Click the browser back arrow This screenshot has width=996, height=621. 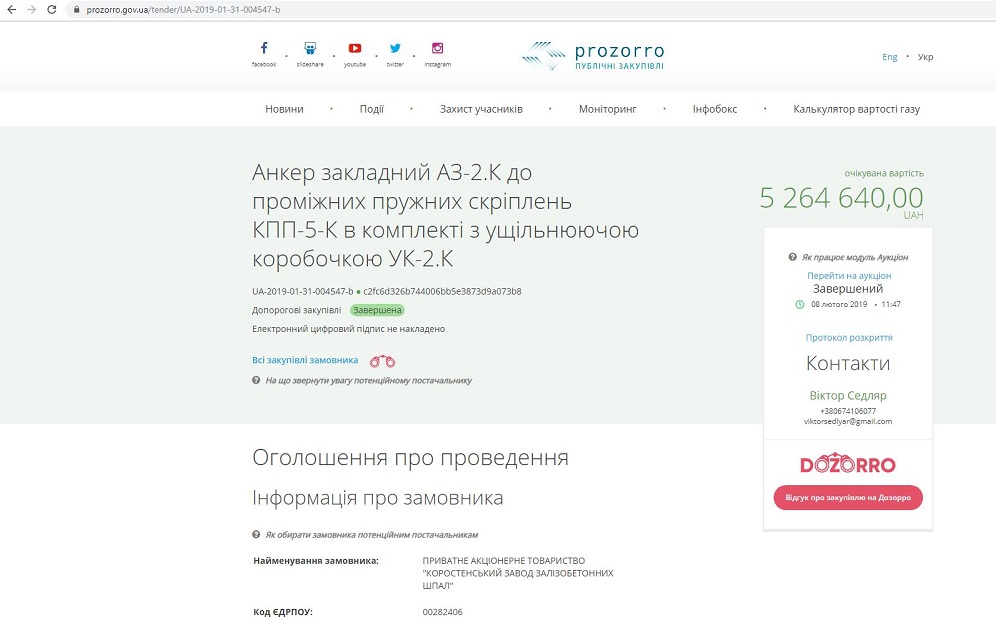(x=12, y=9)
